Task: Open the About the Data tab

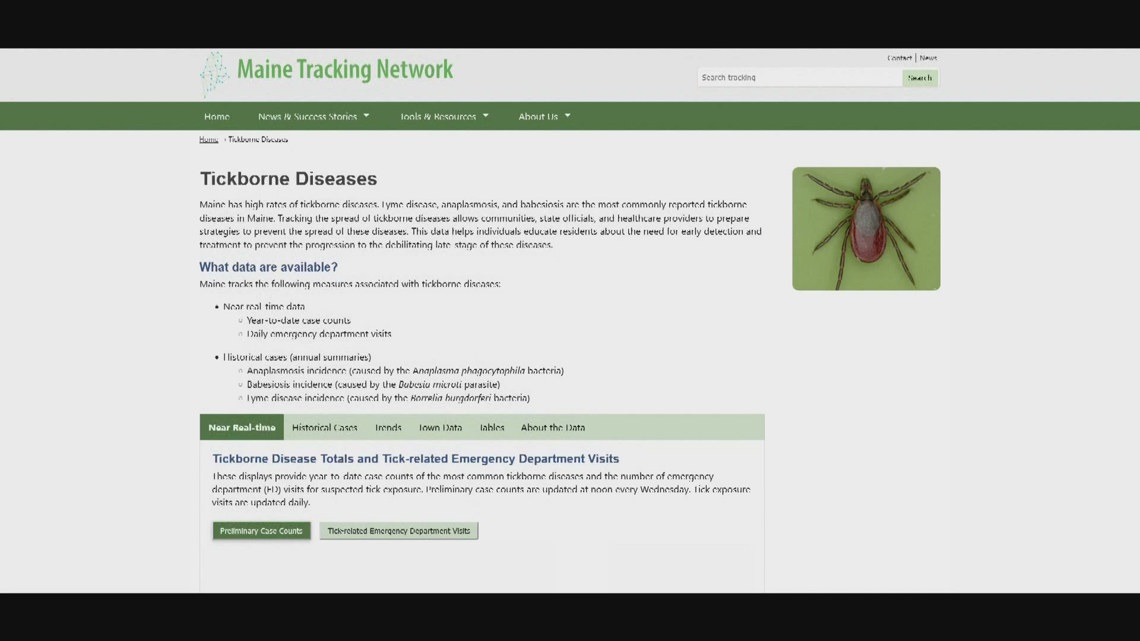Action: (552, 427)
